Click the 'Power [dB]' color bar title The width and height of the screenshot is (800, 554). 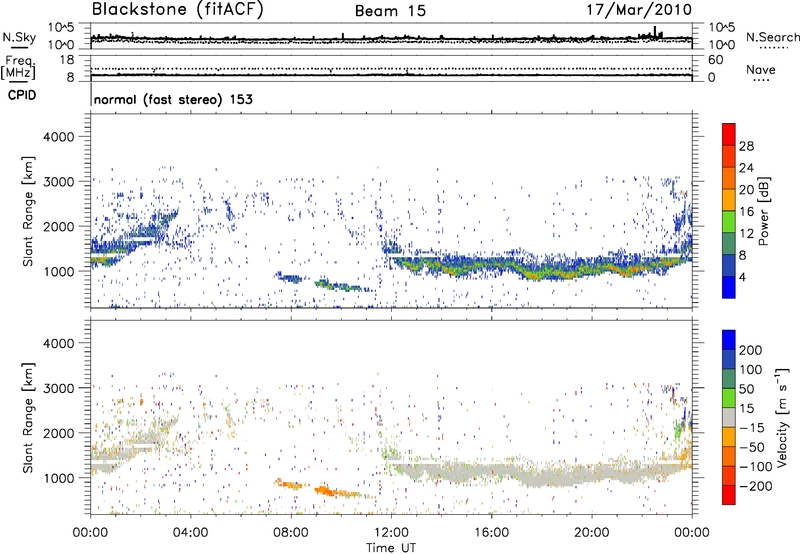coord(763,211)
